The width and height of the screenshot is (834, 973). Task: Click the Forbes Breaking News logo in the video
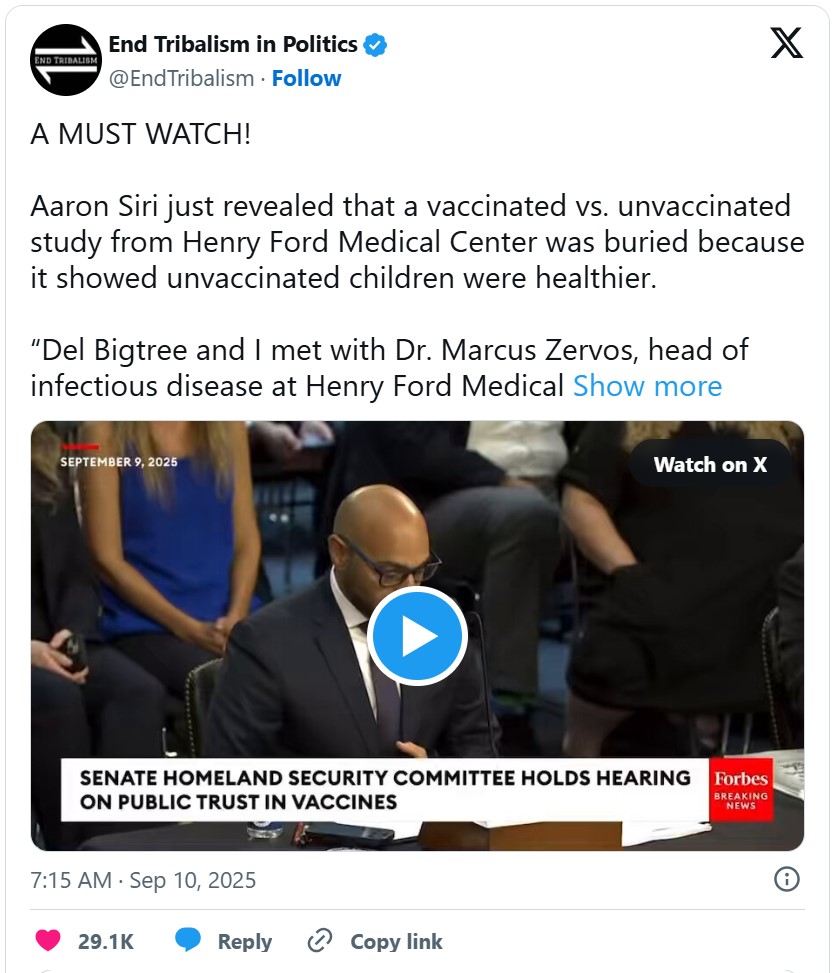click(x=740, y=787)
